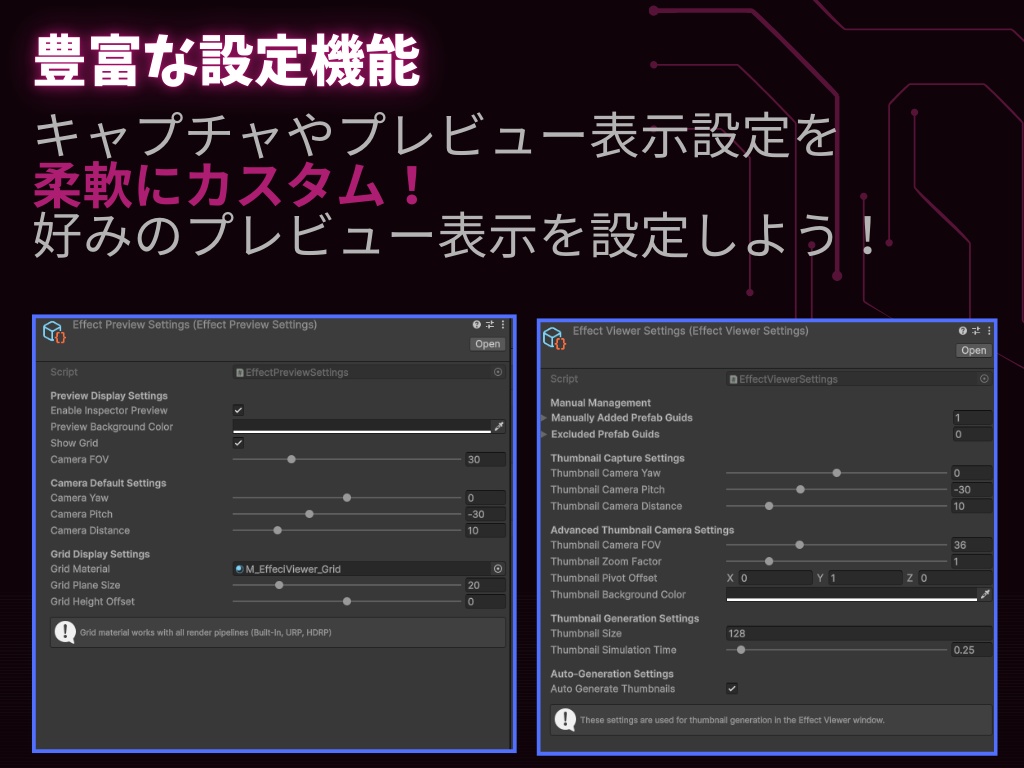The width and height of the screenshot is (1024, 768).
Task: Expand Excluded Prefab Guids
Action: (543, 434)
